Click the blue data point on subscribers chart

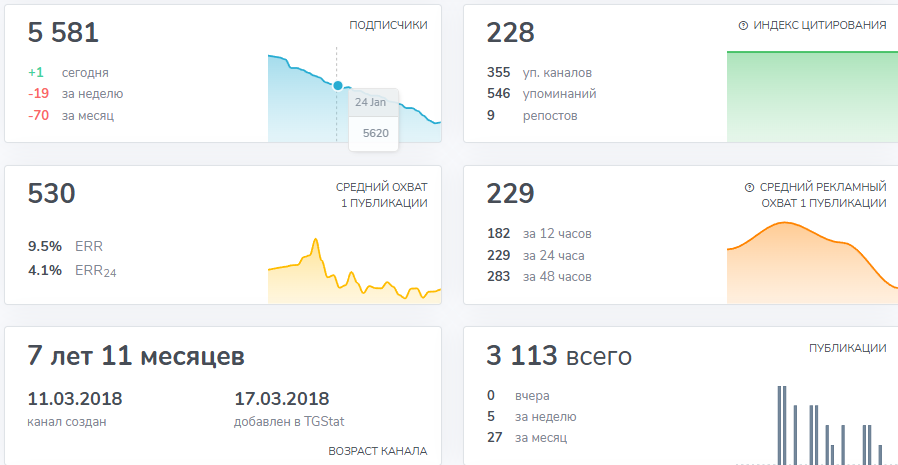(x=337, y=86)
